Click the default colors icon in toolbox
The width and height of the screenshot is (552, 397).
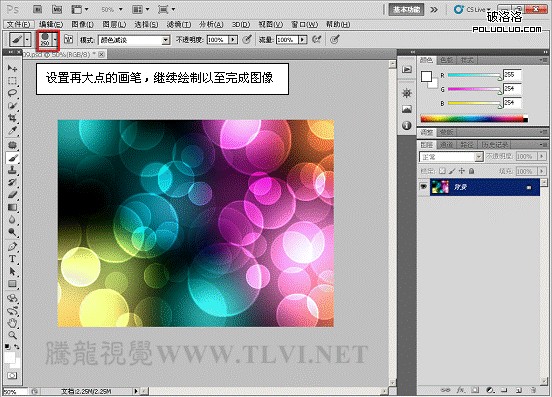click(x=7, y=347)
